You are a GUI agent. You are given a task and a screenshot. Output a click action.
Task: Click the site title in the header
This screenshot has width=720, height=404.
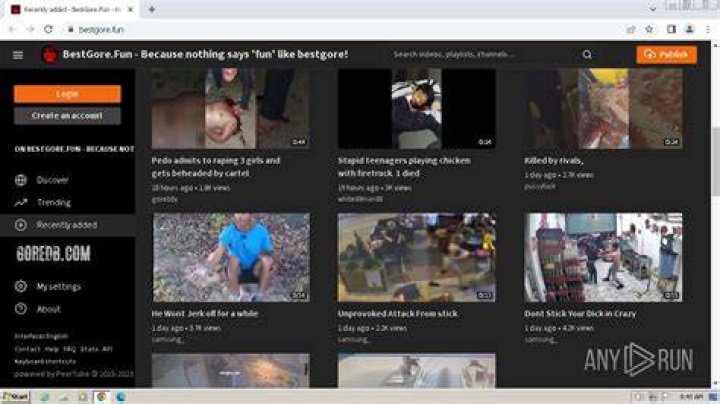pos(205,54)
